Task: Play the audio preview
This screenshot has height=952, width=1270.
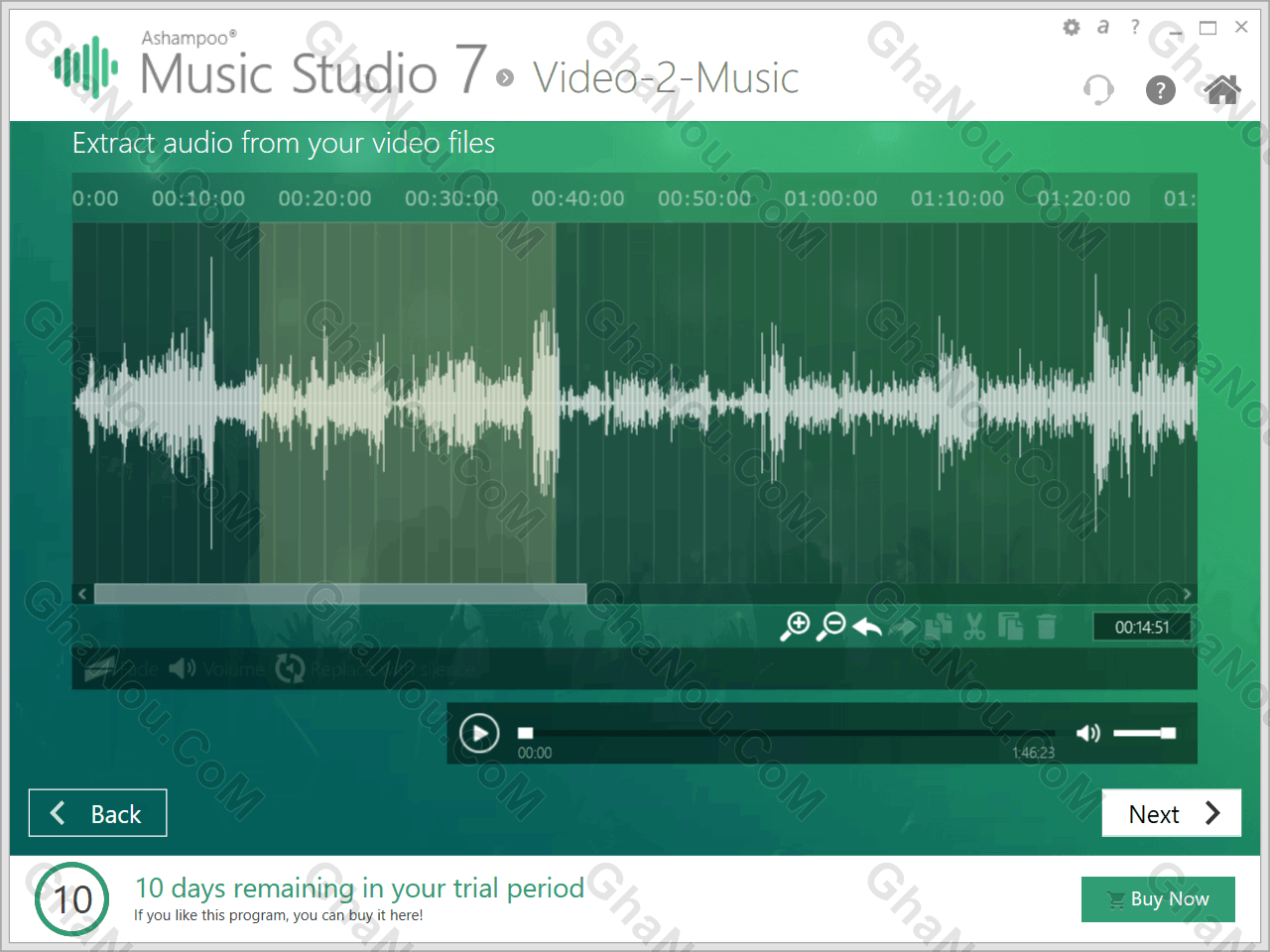Action: [479, 734]
